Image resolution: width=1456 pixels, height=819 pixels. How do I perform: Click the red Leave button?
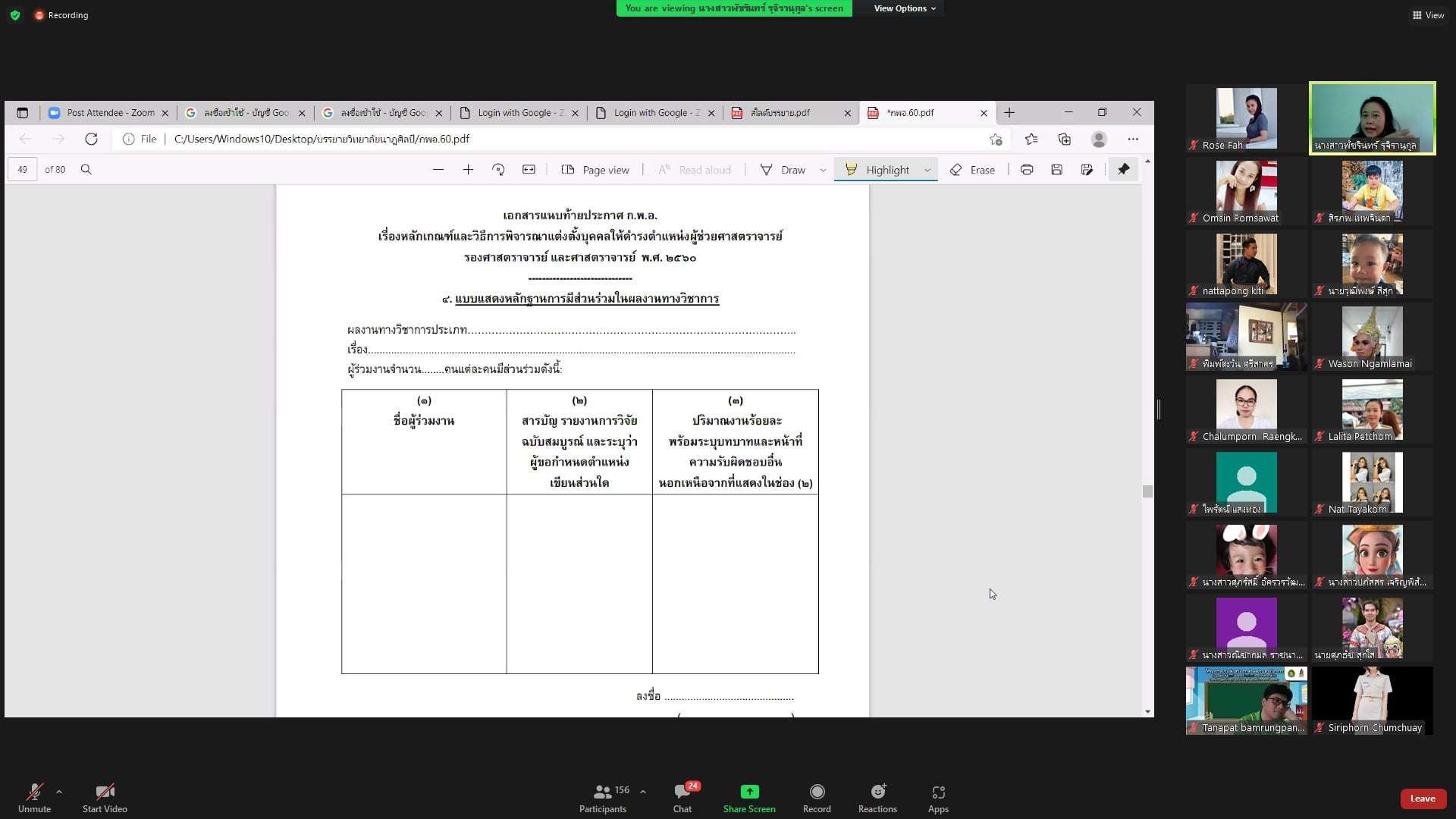pyautogui.click(x=1422, y=799)
